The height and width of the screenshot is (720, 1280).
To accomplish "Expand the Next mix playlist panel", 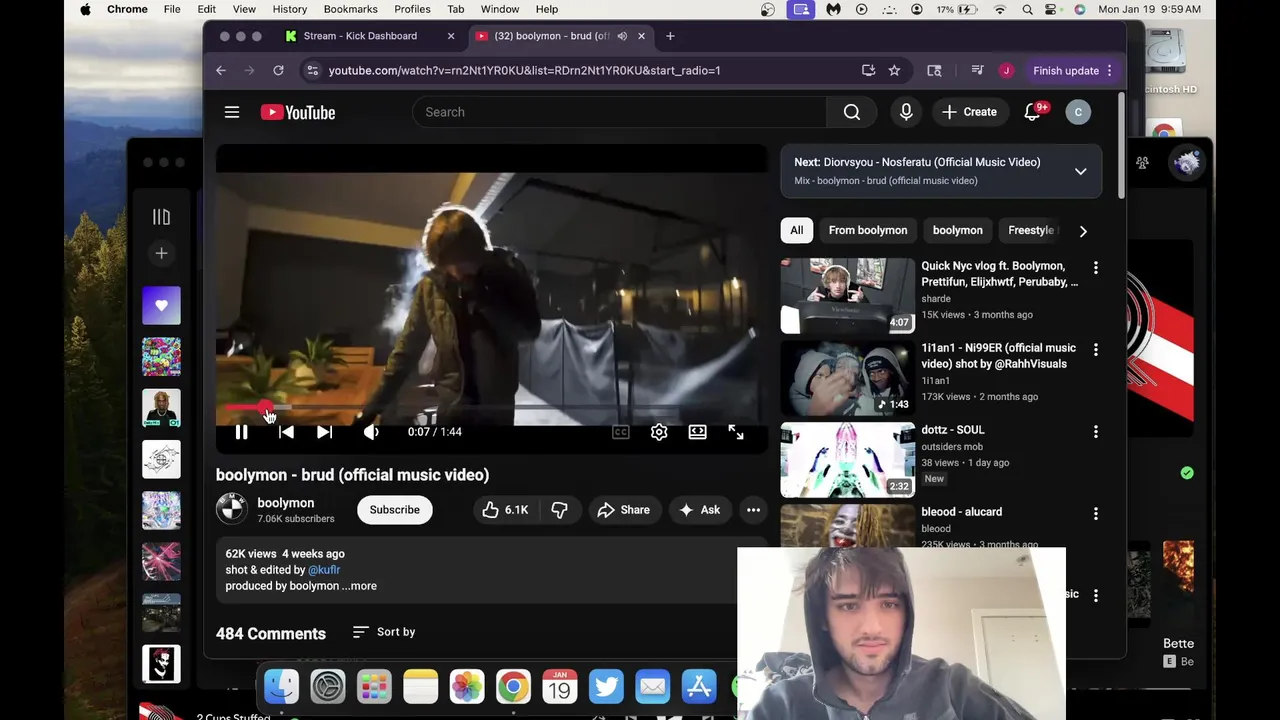I will click(1080, 171).
